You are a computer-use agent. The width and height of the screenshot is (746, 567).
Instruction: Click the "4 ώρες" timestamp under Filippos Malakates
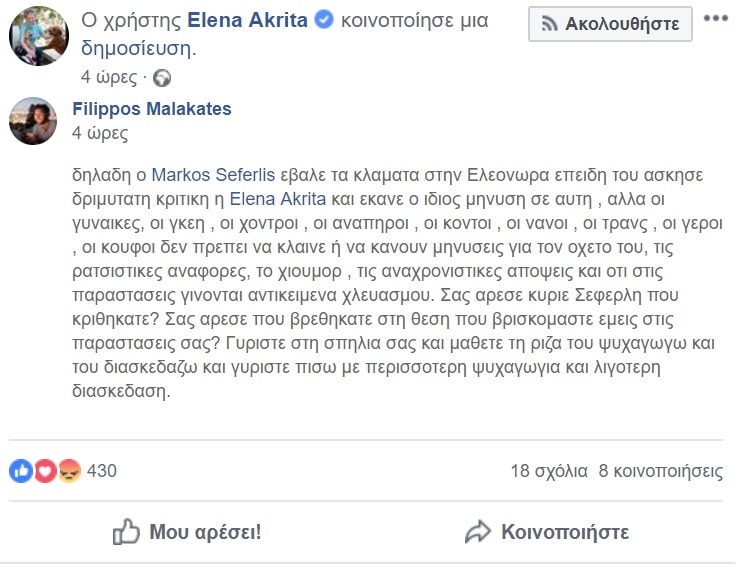100,131
